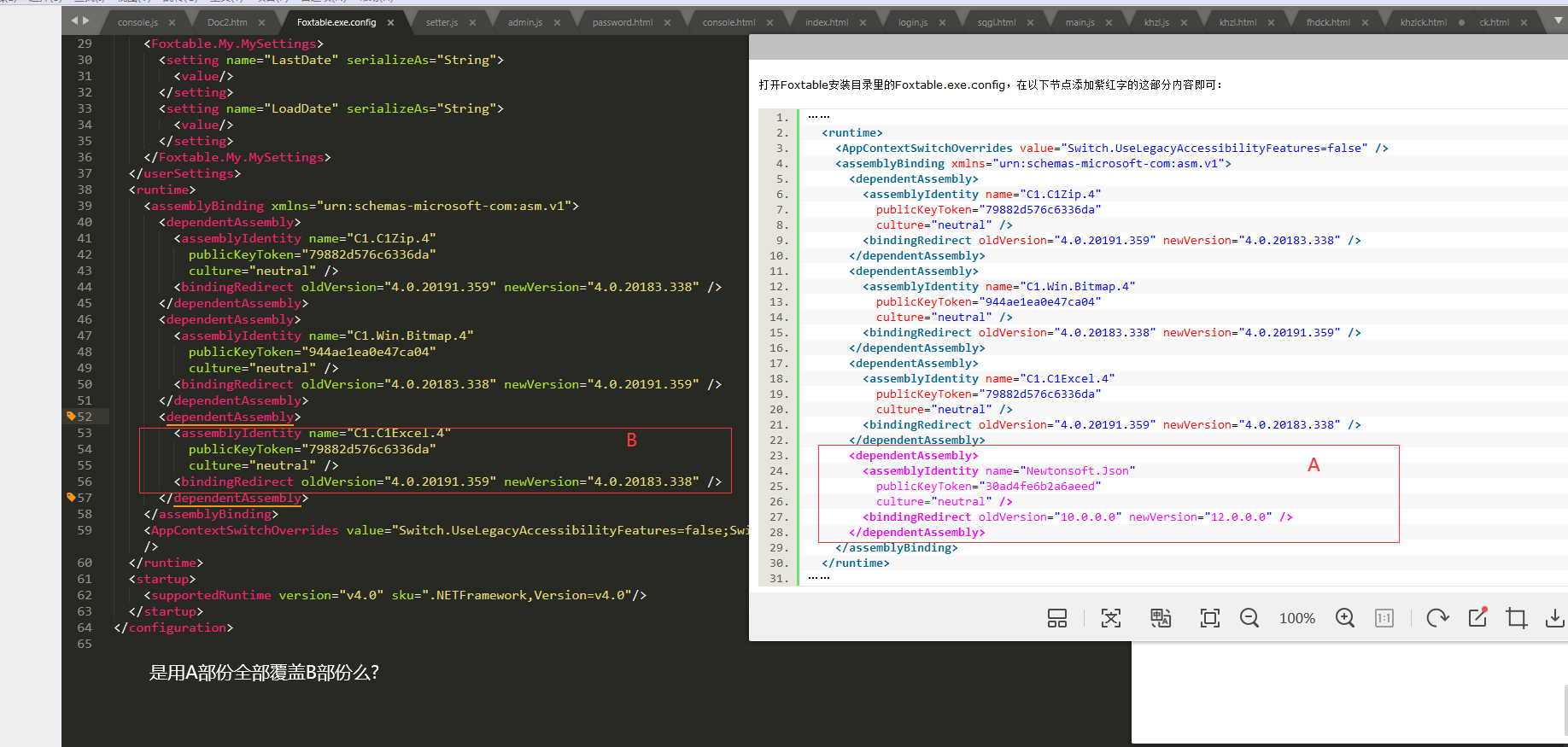Close the main.js tab
This screenshot has height=747, width=1568.
(1109, 23)
